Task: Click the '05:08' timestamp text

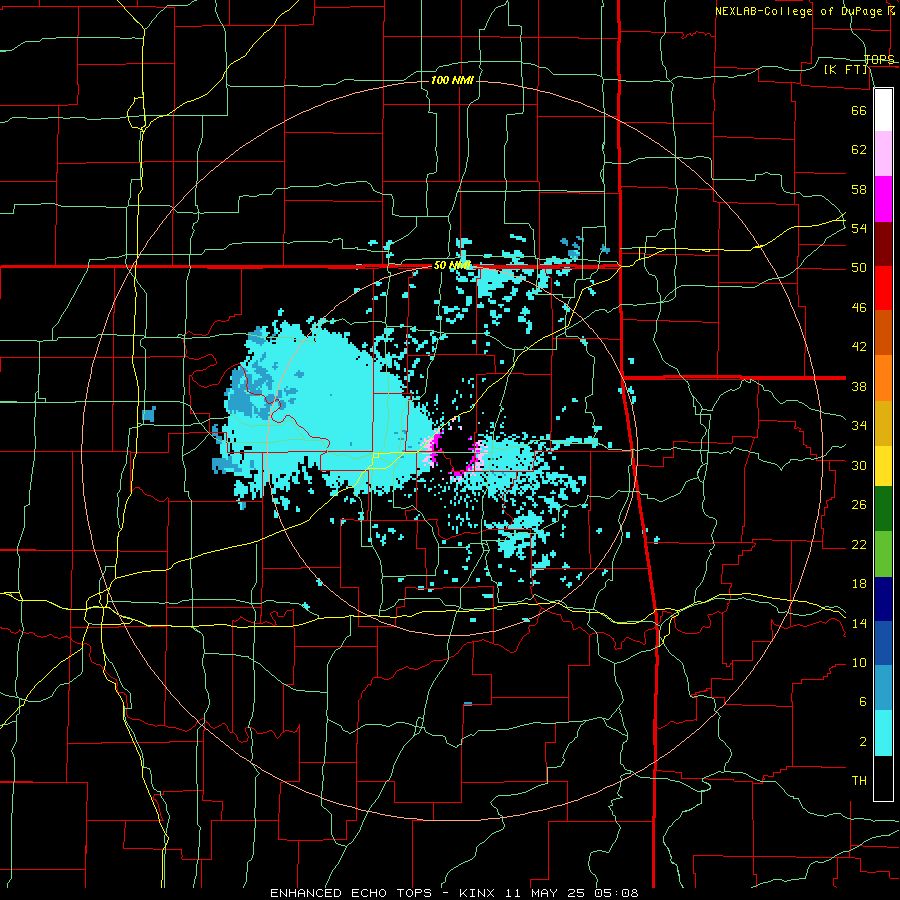Action: pyautogui.click(x=618, y=893)
